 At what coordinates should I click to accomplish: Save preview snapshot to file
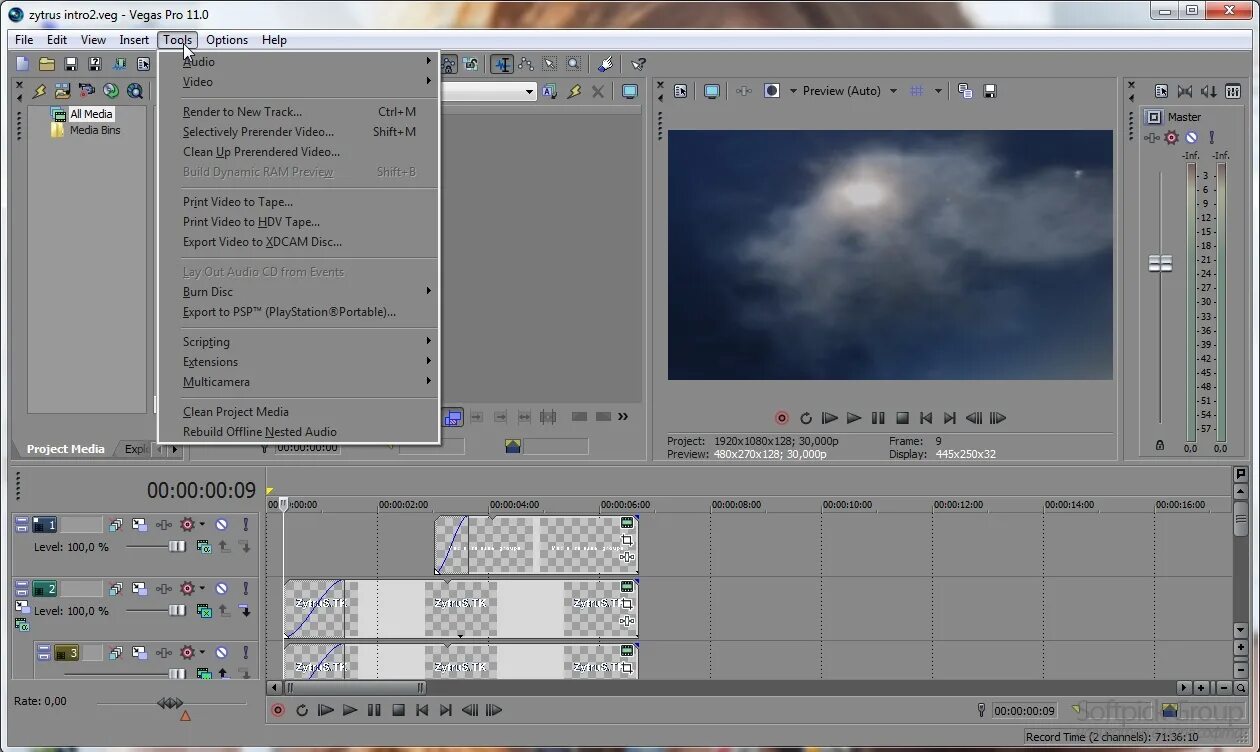(x=990, y=91)
